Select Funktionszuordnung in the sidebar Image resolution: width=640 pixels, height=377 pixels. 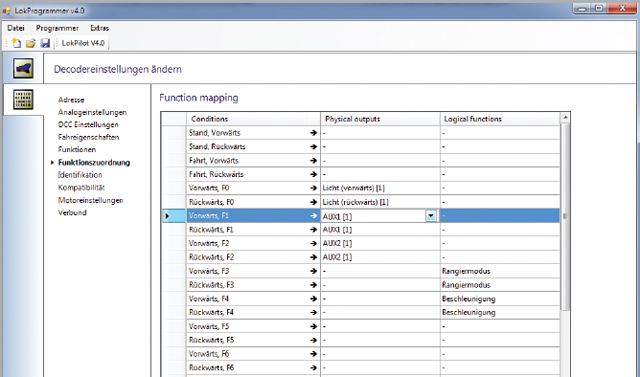[x=94, y=162]
